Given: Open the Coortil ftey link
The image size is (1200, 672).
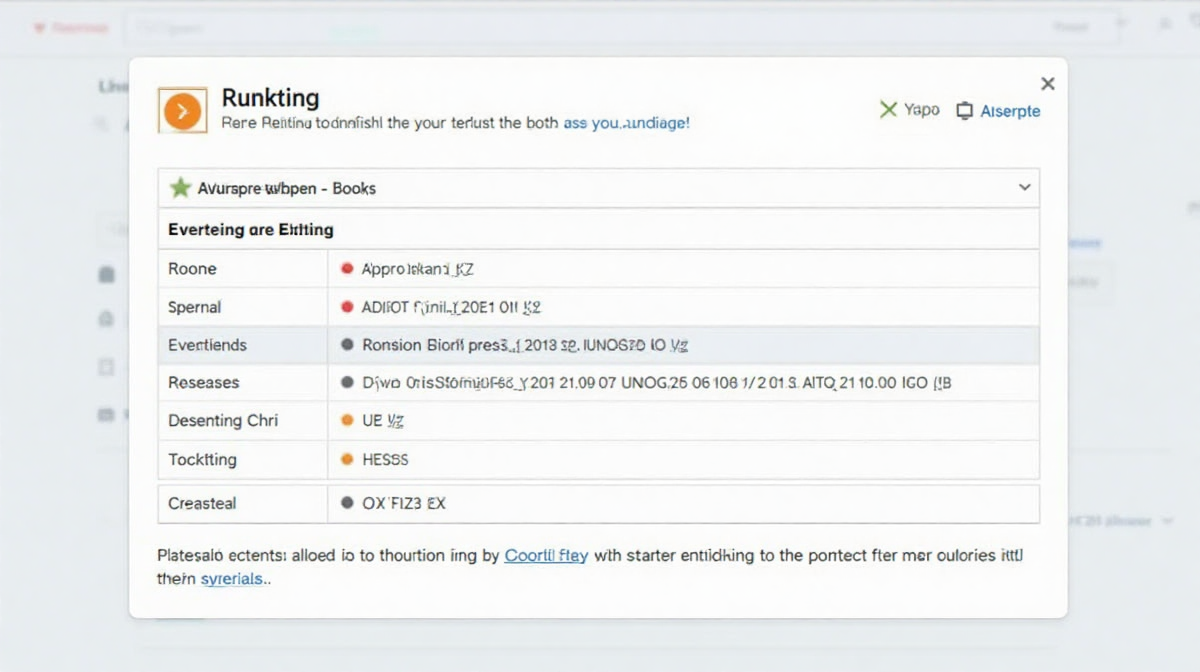Looking at the screenshot, I should 546,556.
